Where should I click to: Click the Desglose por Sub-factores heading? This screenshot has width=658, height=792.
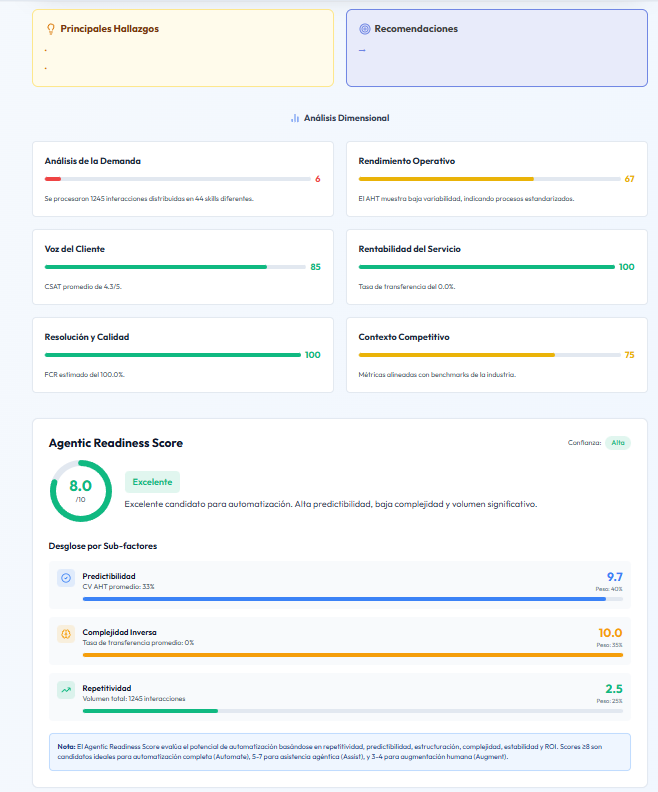coord(103,546)
